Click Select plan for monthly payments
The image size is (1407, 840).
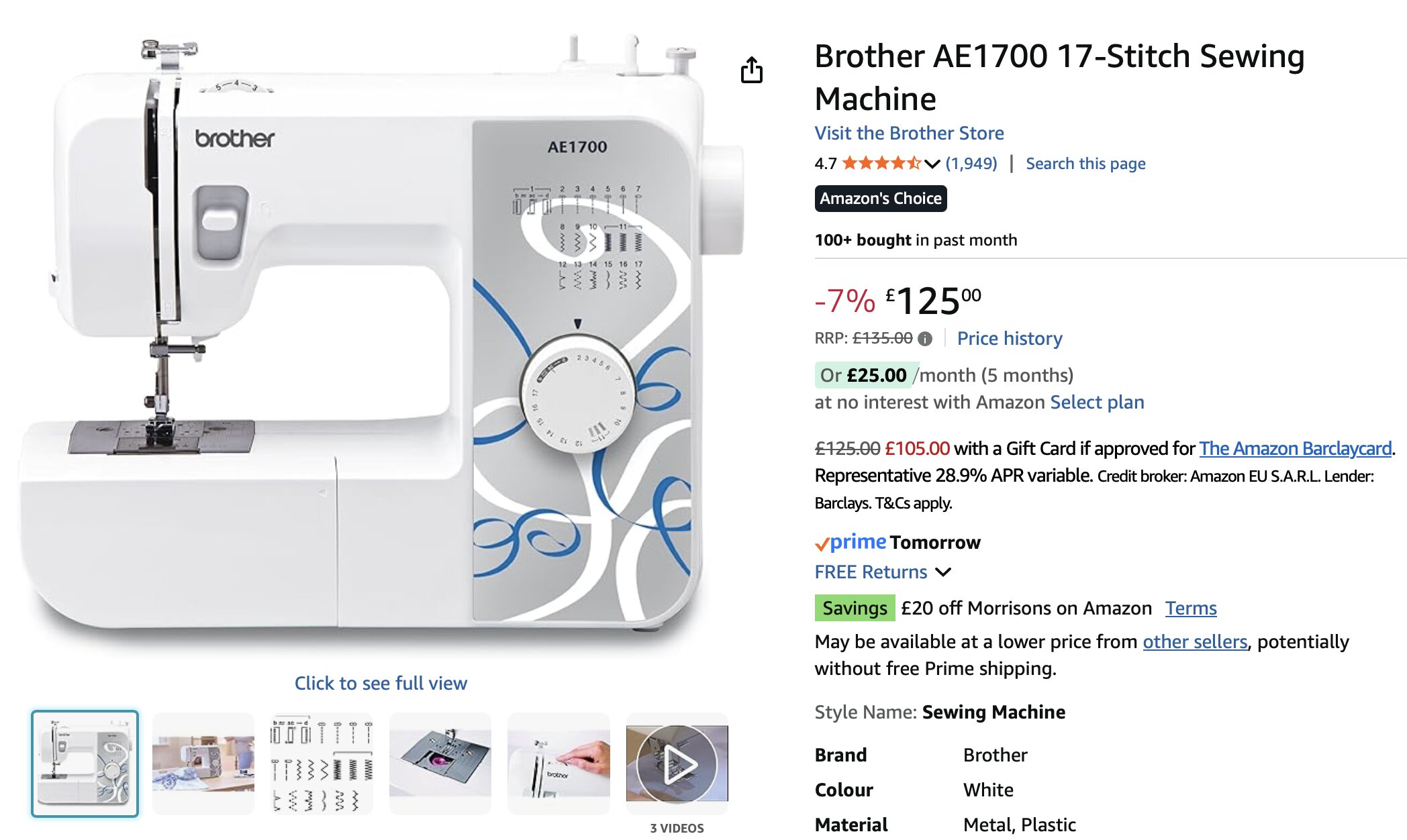(1097, 402)
